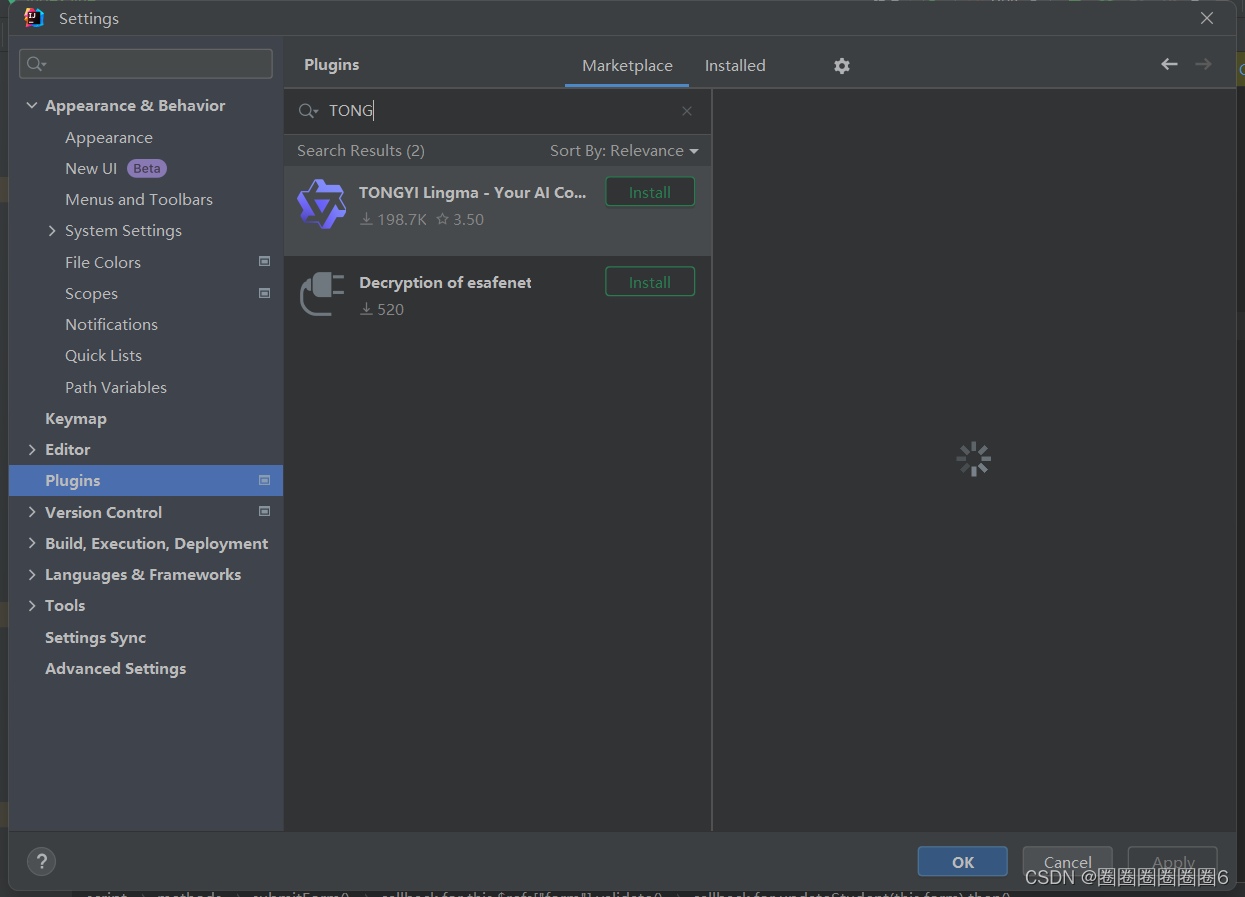Click the 198.7K downloads count
The image size is (1245, 897).
pyautogui.click(x=393, y=220)
